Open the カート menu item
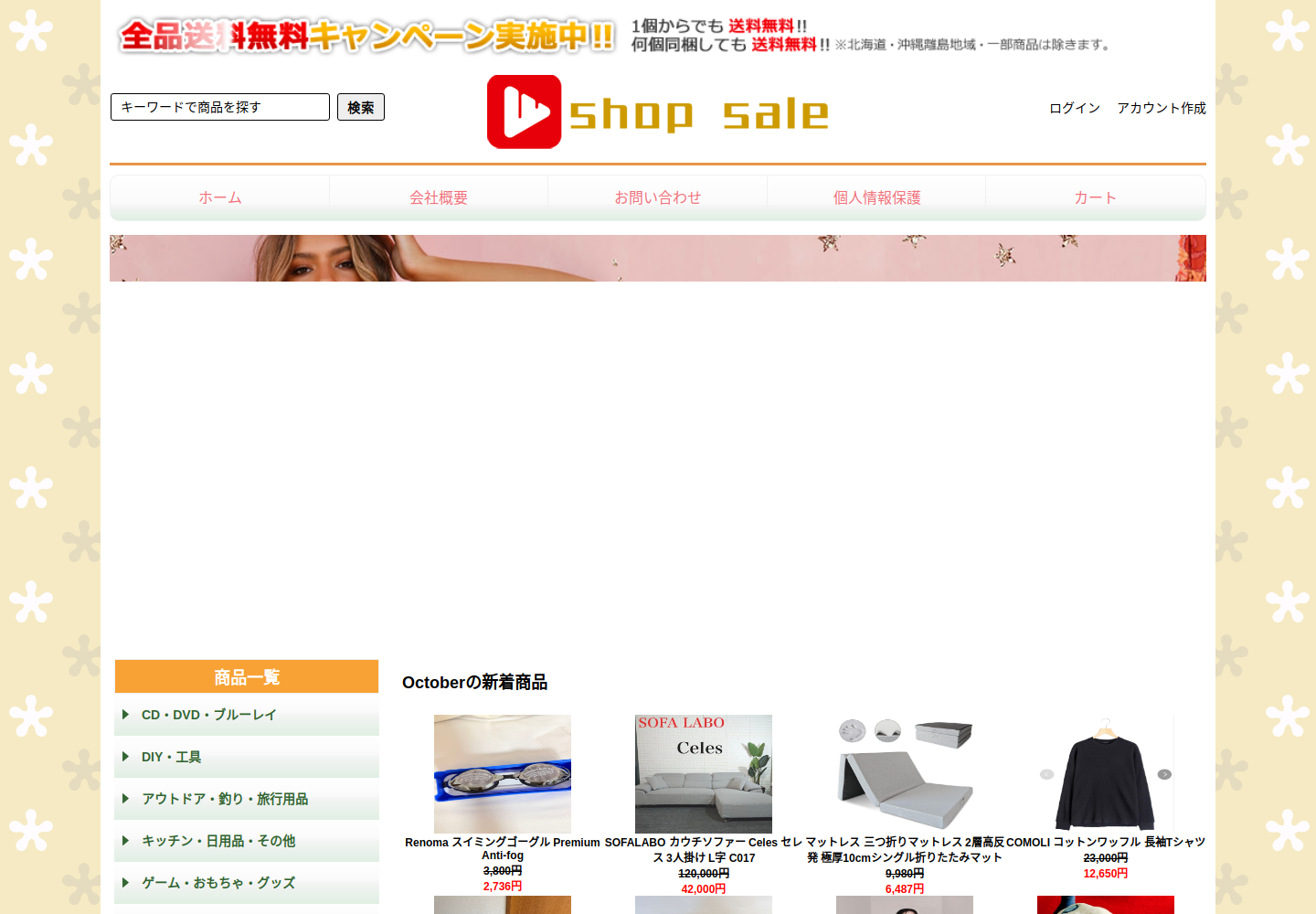Viewport: 1316px width, 914px height. tap(1096, 197)
